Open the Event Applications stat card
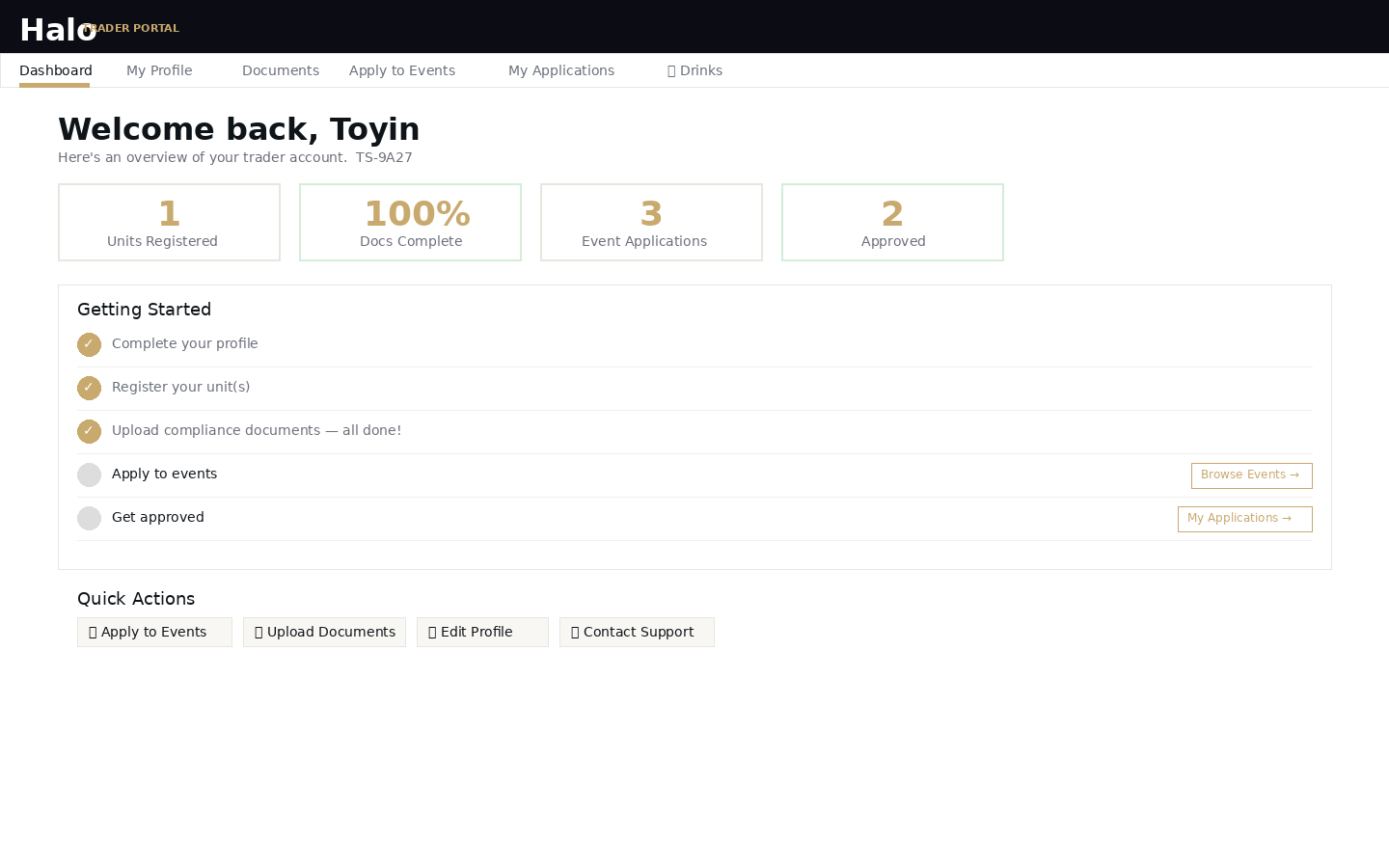Screen dimensions: 1389x868 (x=651, y=223)
